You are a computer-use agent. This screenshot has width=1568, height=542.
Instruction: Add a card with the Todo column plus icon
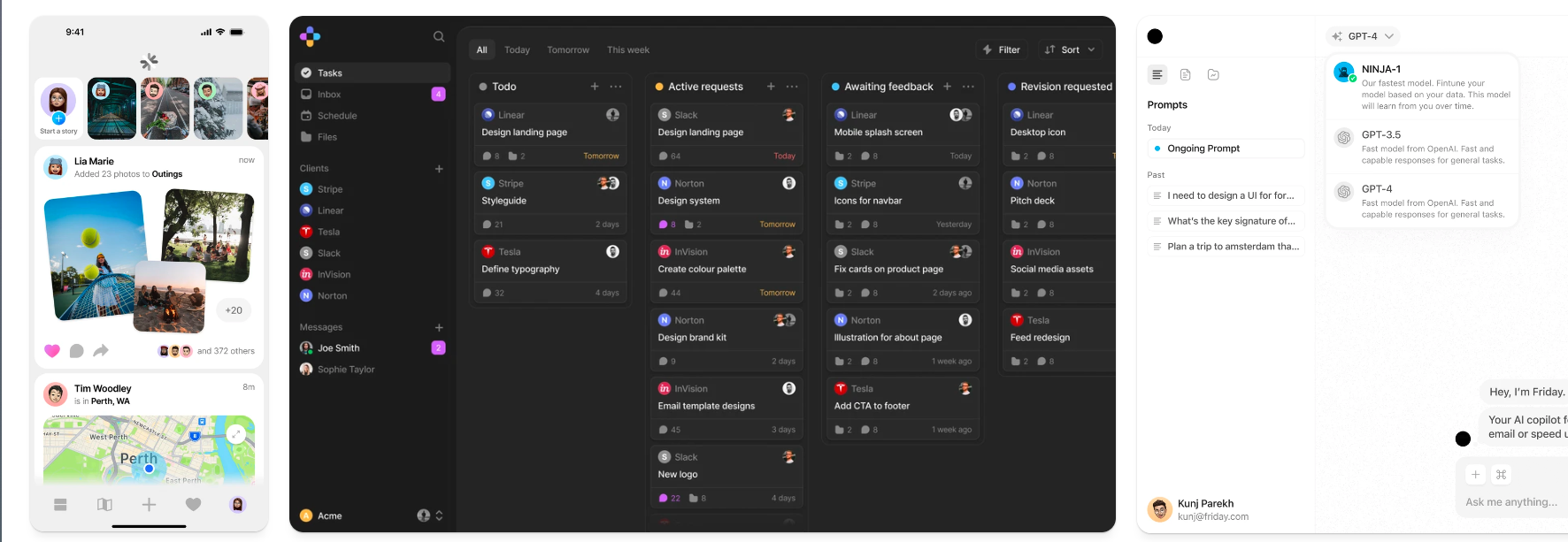click(x=595, y=87)
